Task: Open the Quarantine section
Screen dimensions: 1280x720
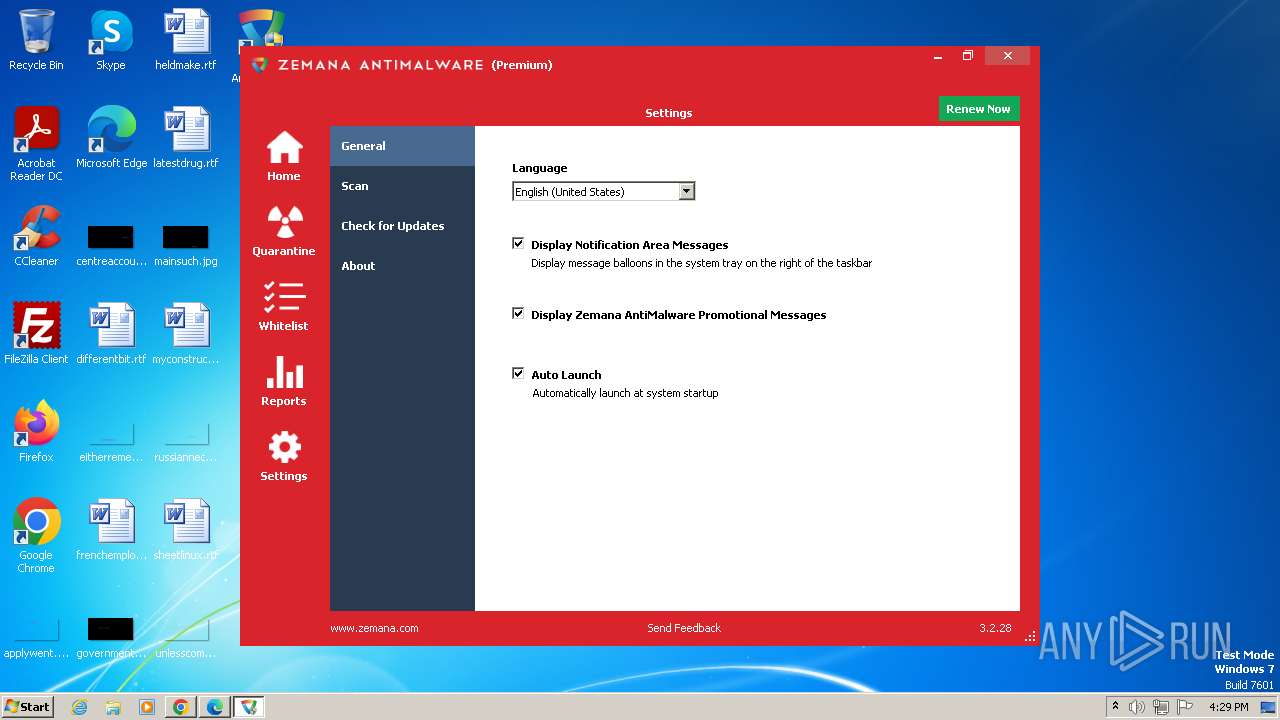Action: point(284,231)
